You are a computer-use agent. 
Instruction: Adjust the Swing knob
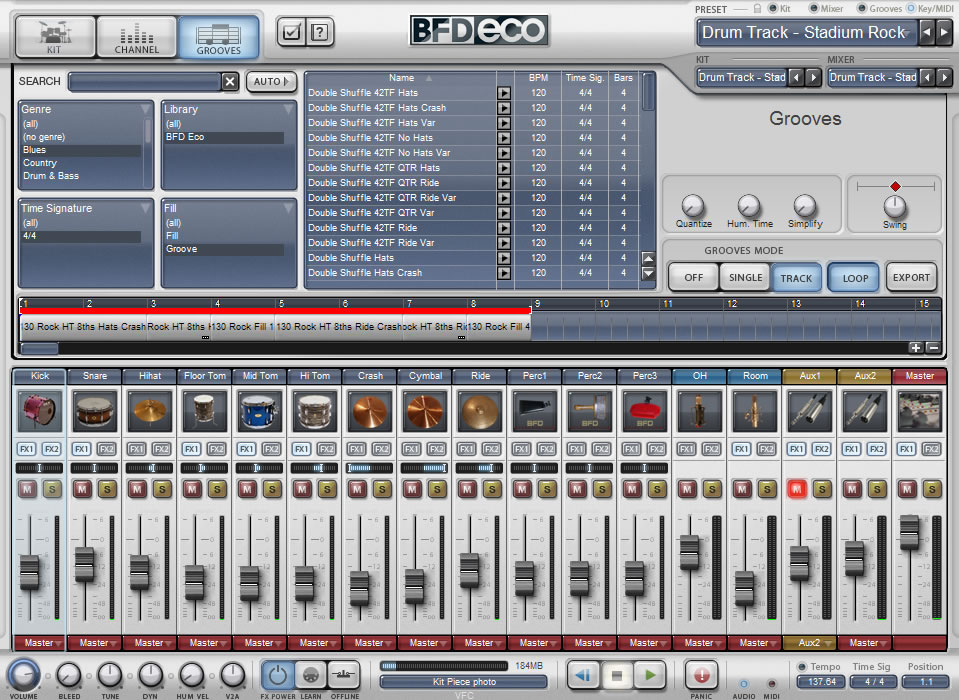coord(895,207)
